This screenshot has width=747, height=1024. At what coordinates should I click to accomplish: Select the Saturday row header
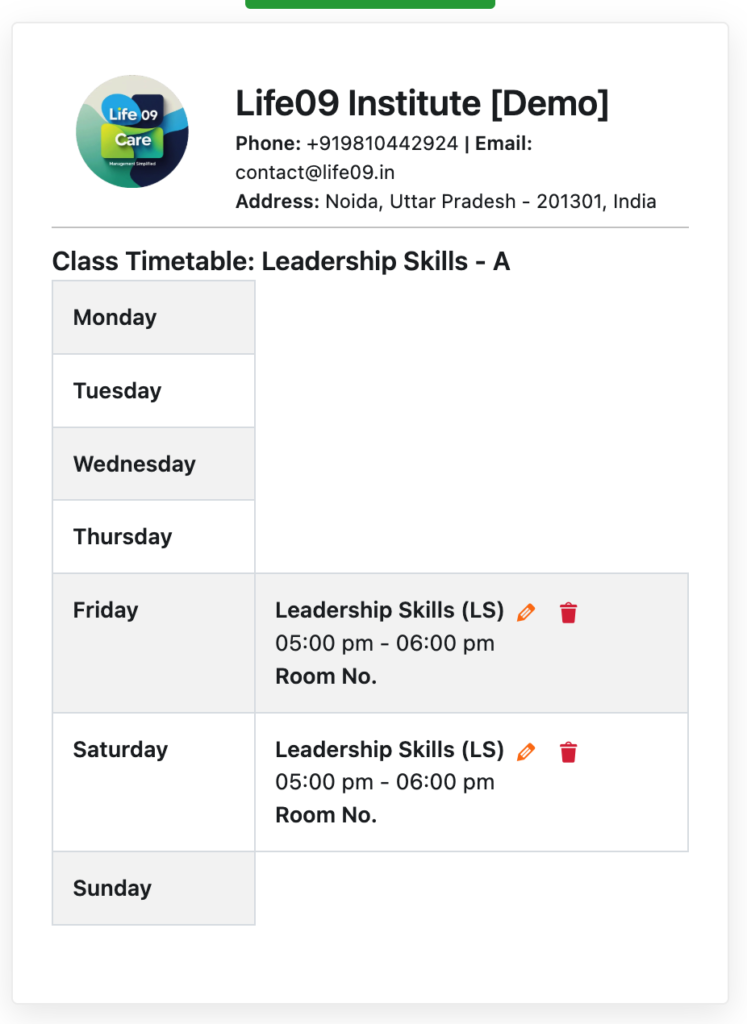point(120,749)
